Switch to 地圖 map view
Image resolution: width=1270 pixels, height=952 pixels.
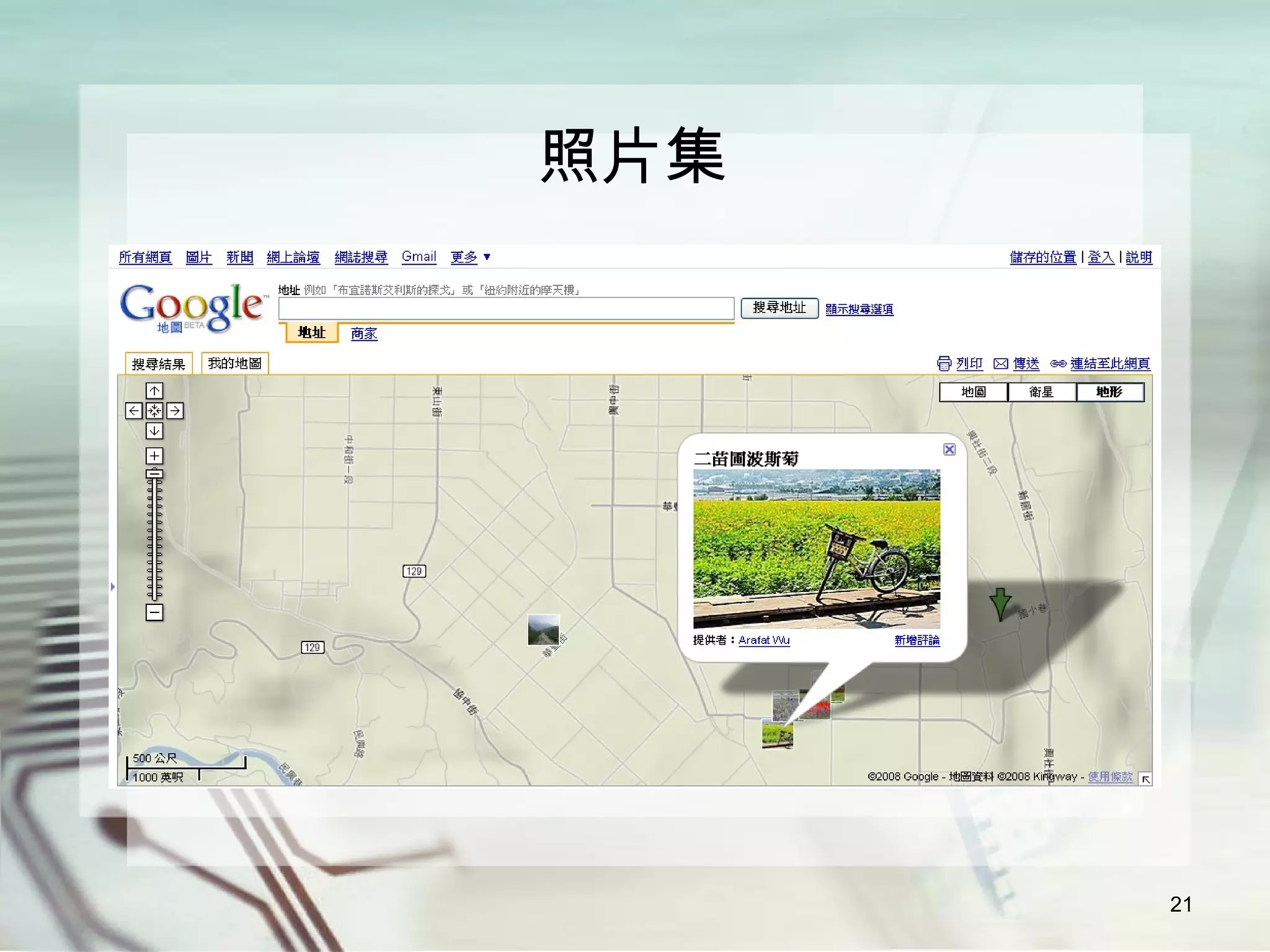click(x=974, y=392)
